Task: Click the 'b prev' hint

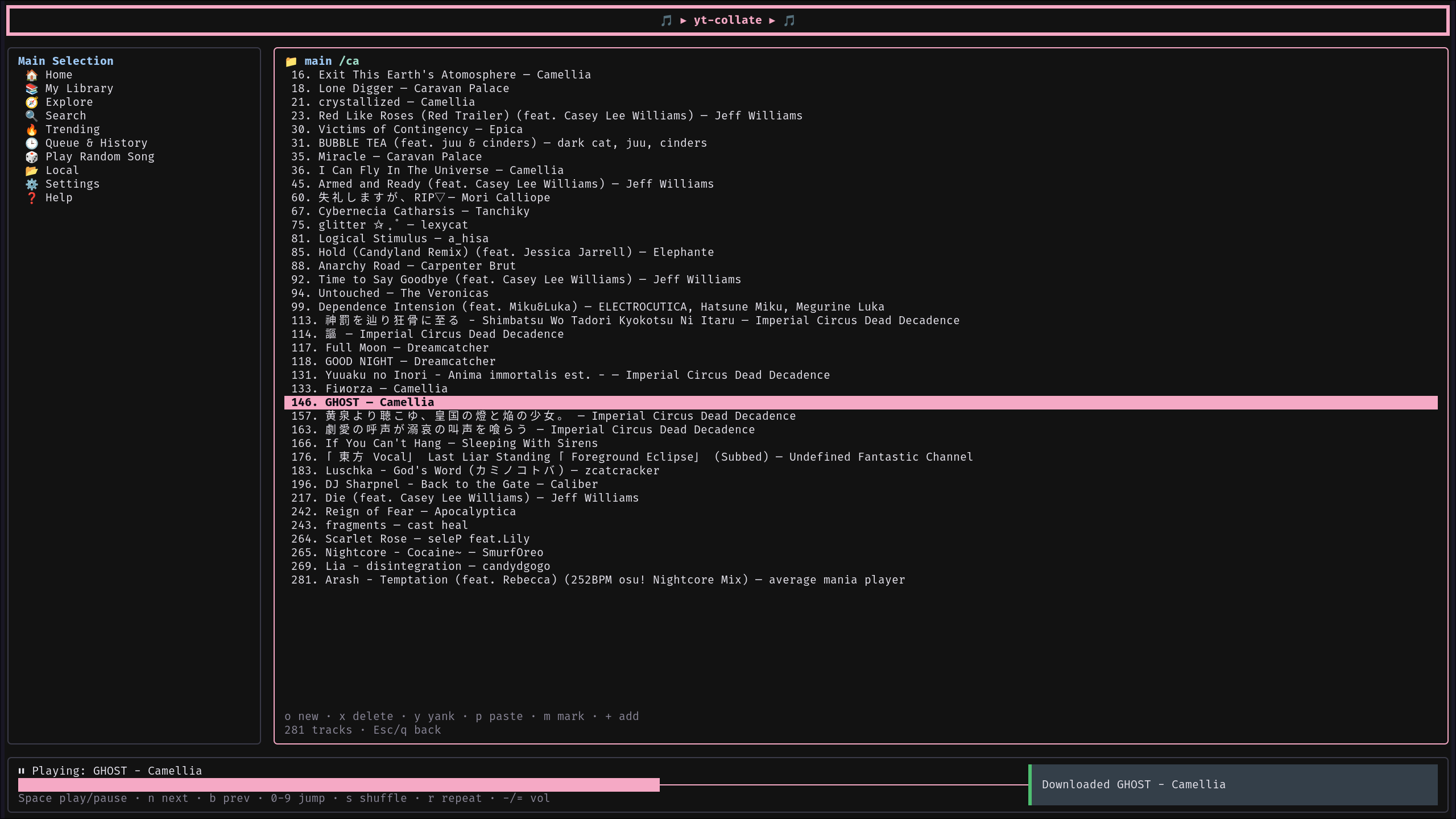Action: point(230,799)
